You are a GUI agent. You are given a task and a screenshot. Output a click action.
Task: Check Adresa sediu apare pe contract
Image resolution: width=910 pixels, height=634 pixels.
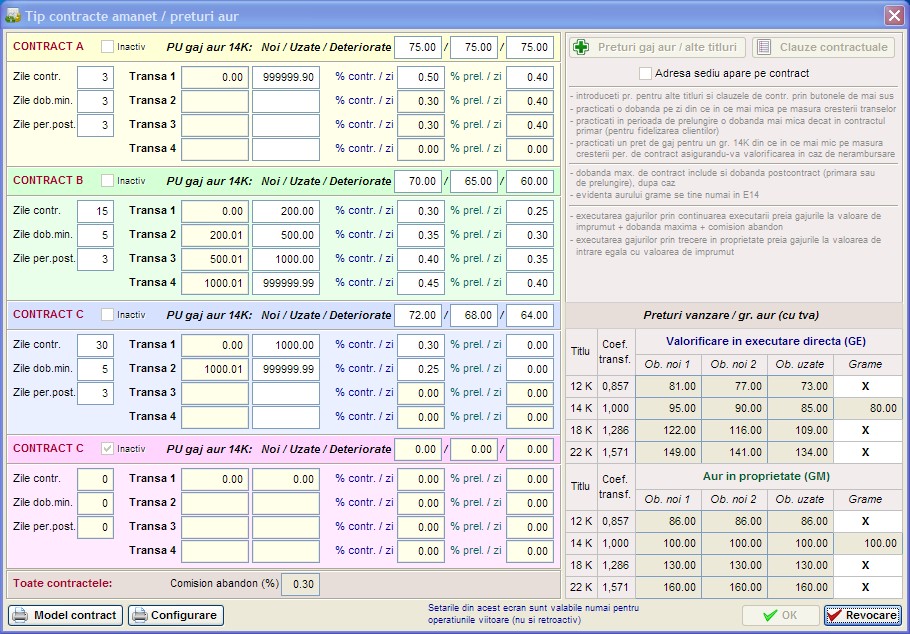645,73
